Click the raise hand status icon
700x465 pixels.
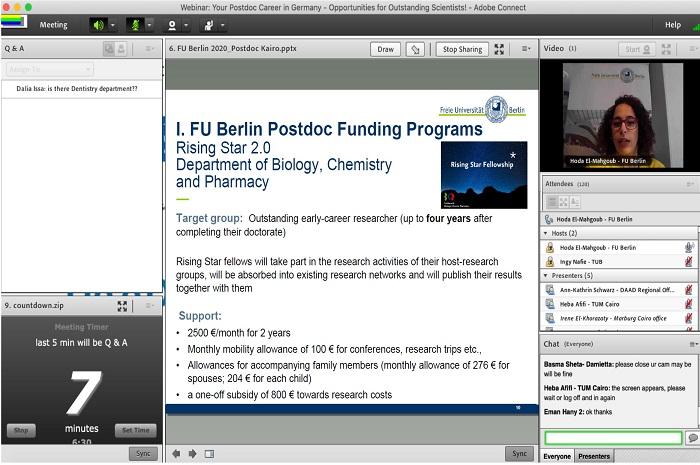tap(208, 25)
